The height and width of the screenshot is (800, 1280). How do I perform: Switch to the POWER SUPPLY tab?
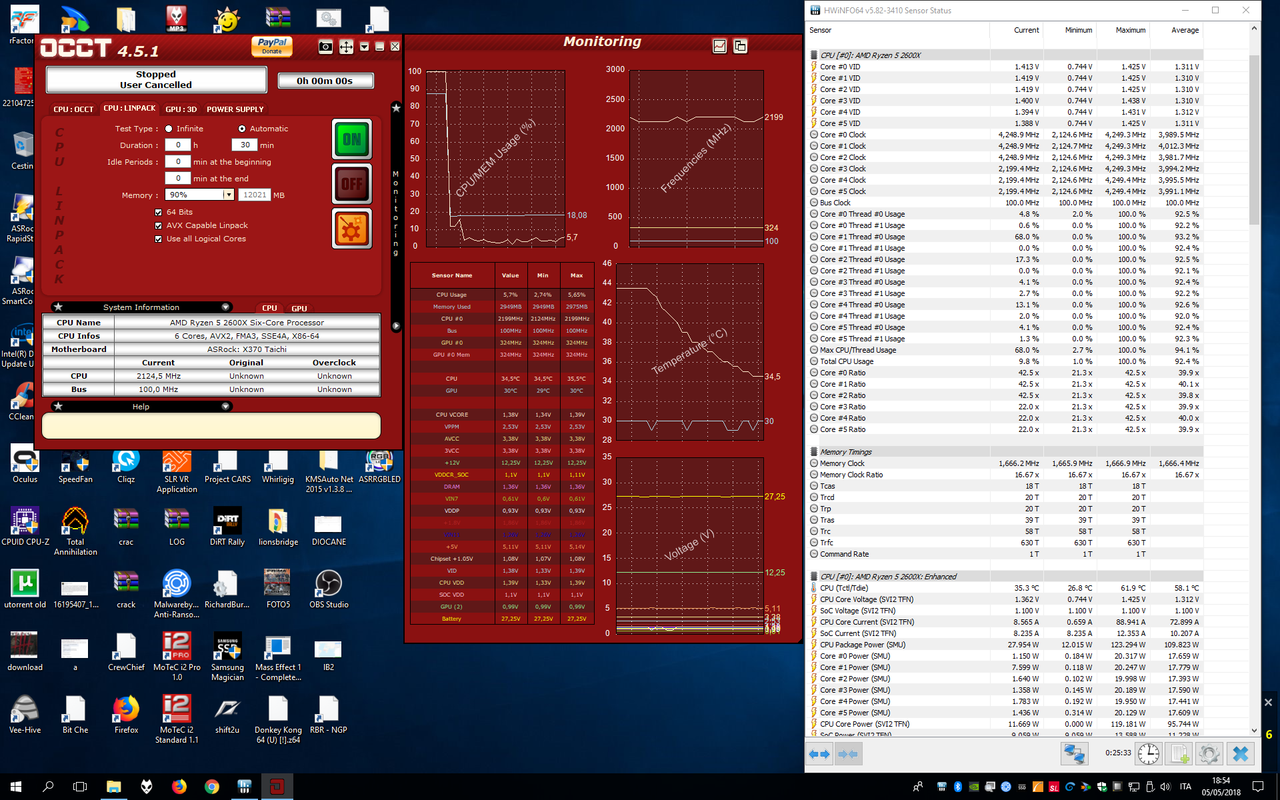tap(235, 109)
